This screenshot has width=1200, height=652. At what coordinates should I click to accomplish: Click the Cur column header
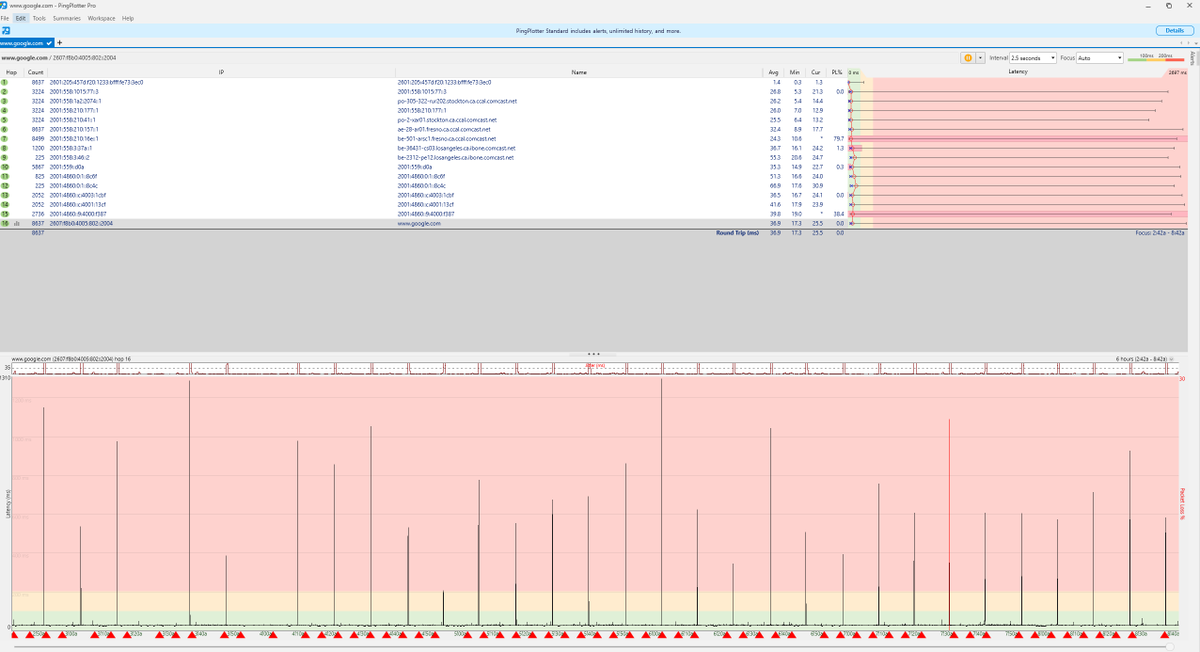[815, 72]
